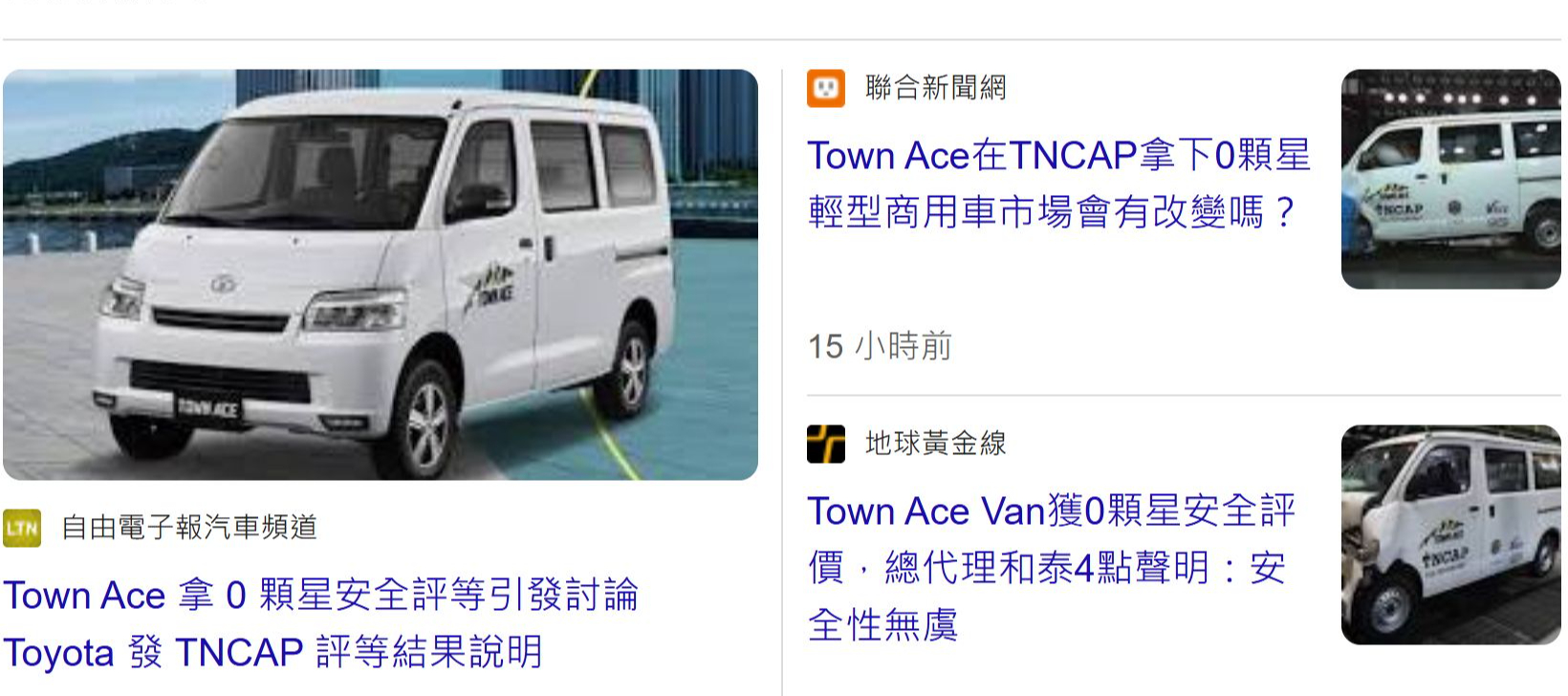The image size is (1568, 696).
Task: Click the 地球黃金線 source name
Action: point(936,444)
